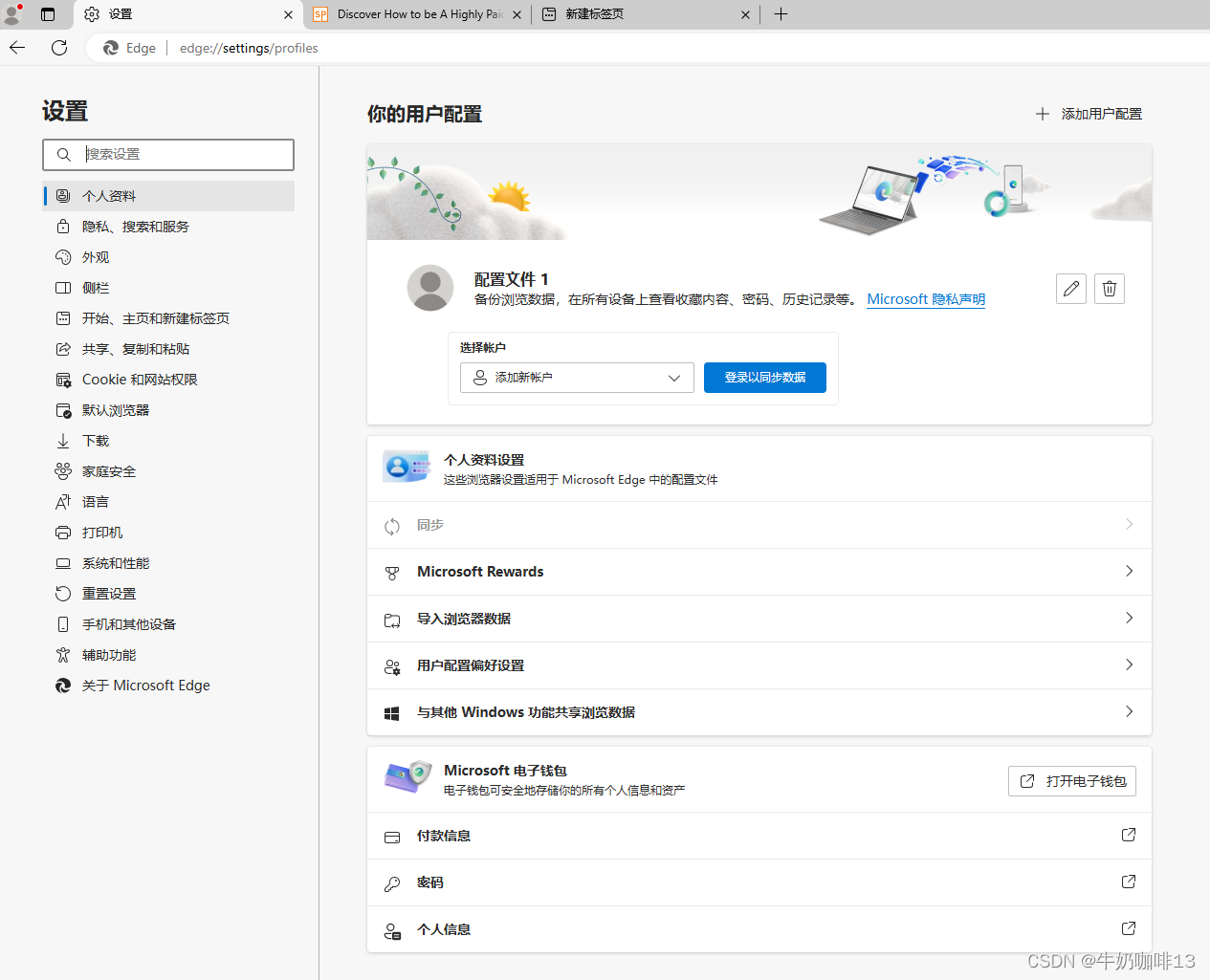This screenshot has width=1210, height=980.
Task: Open 开始、主页和新建标签页 settings section
Action: pyautogui.click(x=168, y=318)
